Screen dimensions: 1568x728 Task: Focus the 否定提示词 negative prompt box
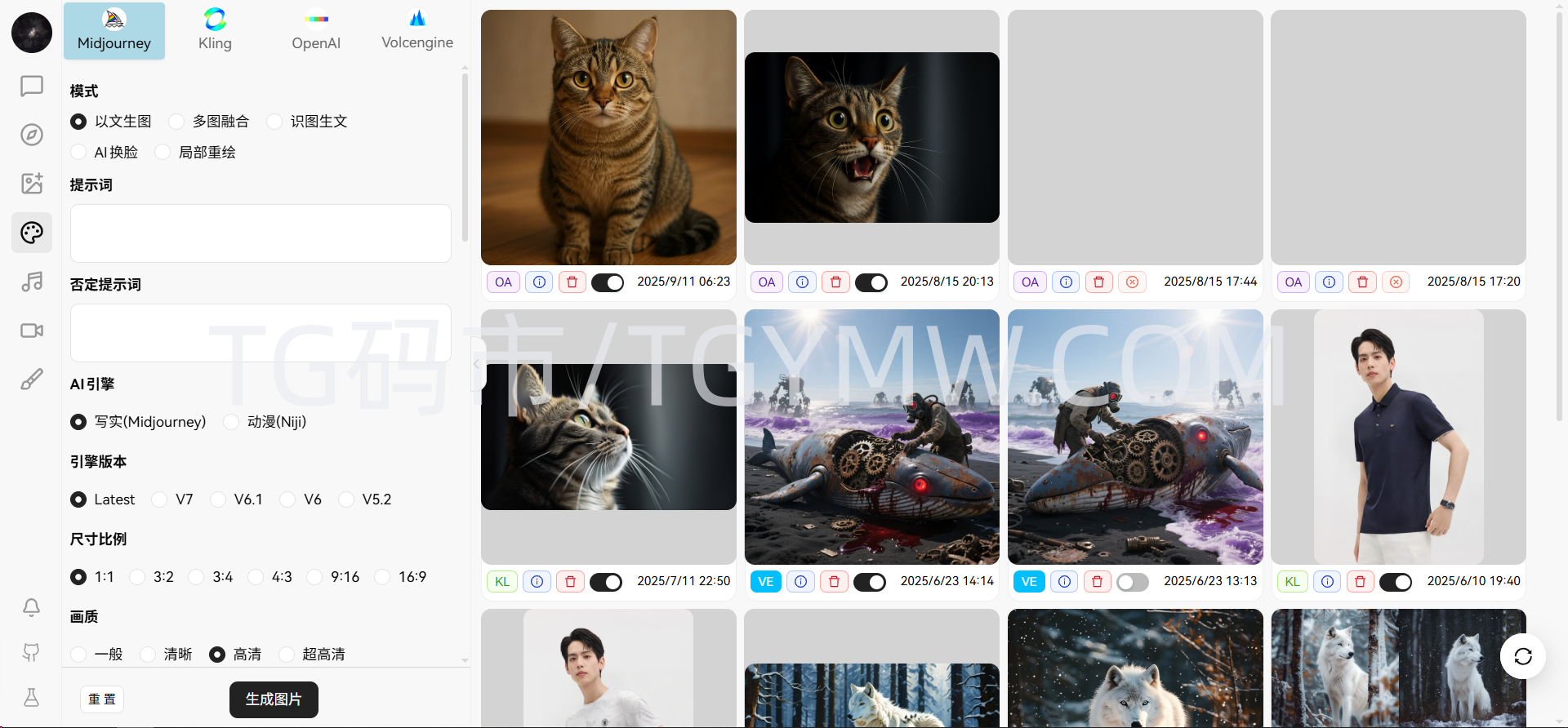pyautogui.click(x=261, y=333)
